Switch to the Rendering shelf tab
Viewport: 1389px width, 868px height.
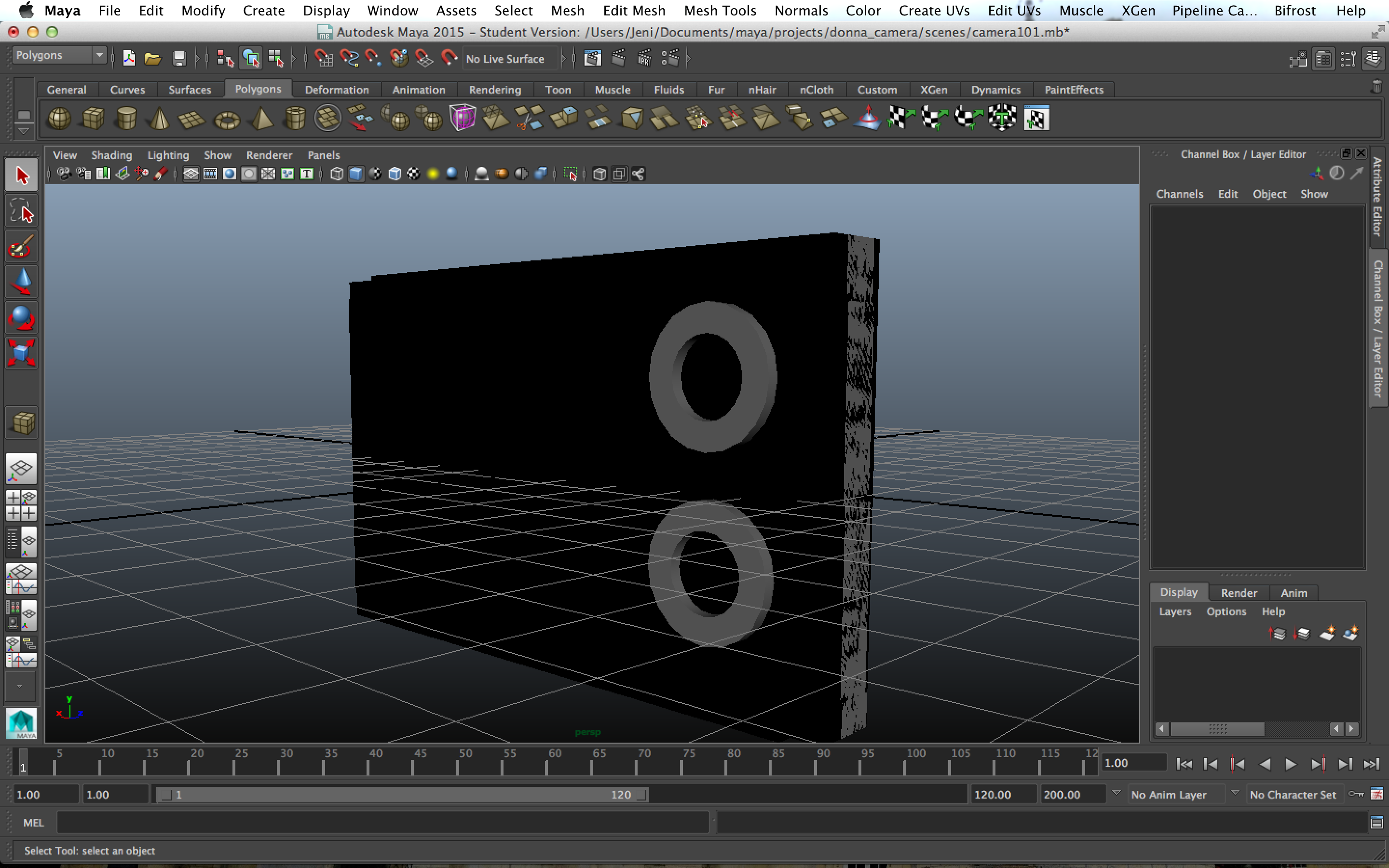494,89
